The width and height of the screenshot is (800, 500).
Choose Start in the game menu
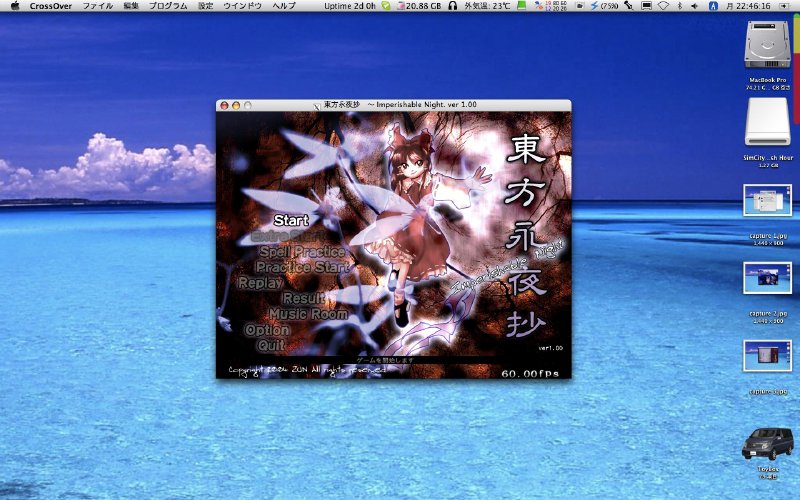tap(291, 220)
